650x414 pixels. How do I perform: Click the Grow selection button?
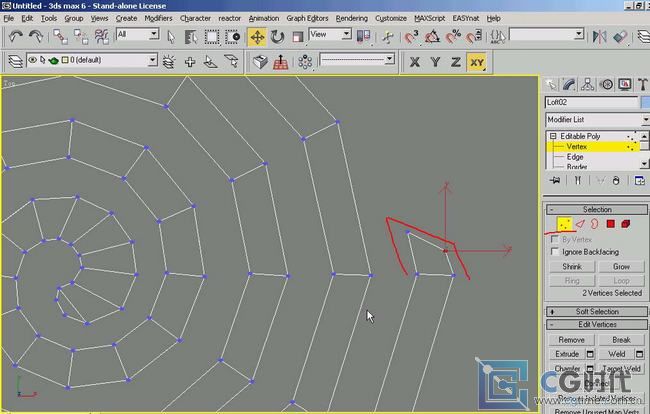[x=621, y=266]
